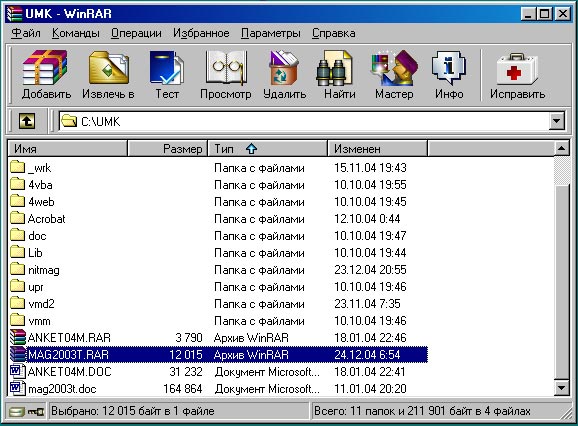Go up one folder level button

27,121
